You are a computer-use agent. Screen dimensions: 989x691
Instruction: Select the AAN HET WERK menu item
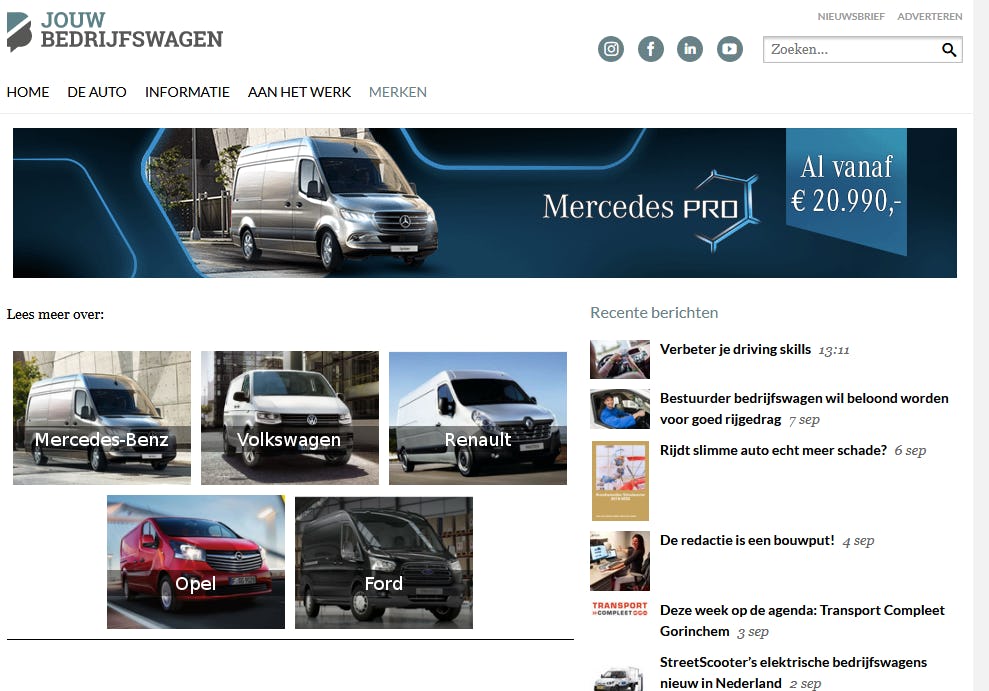299,92
